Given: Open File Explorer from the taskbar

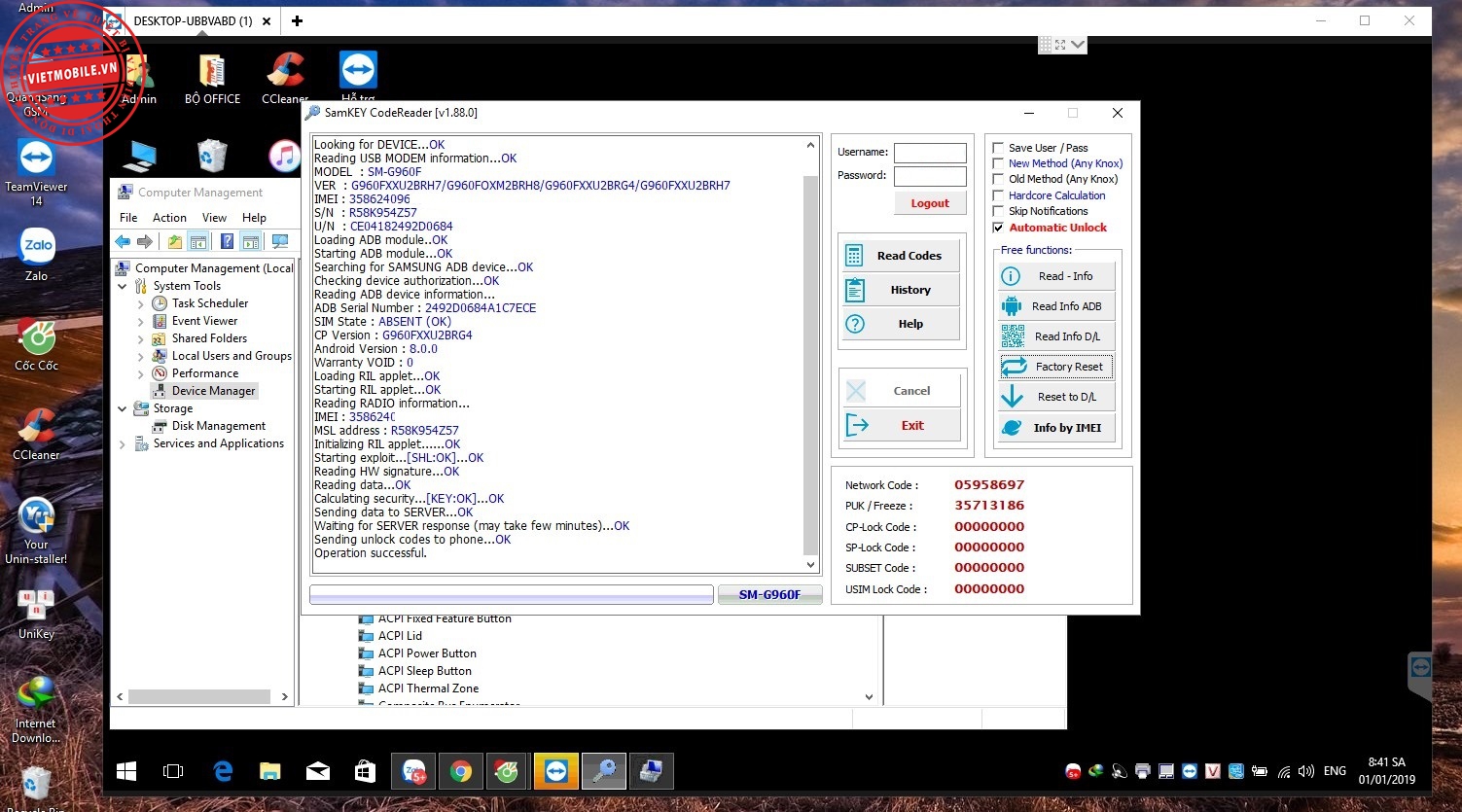Looking at the screenshot, I should click(270, 771).
